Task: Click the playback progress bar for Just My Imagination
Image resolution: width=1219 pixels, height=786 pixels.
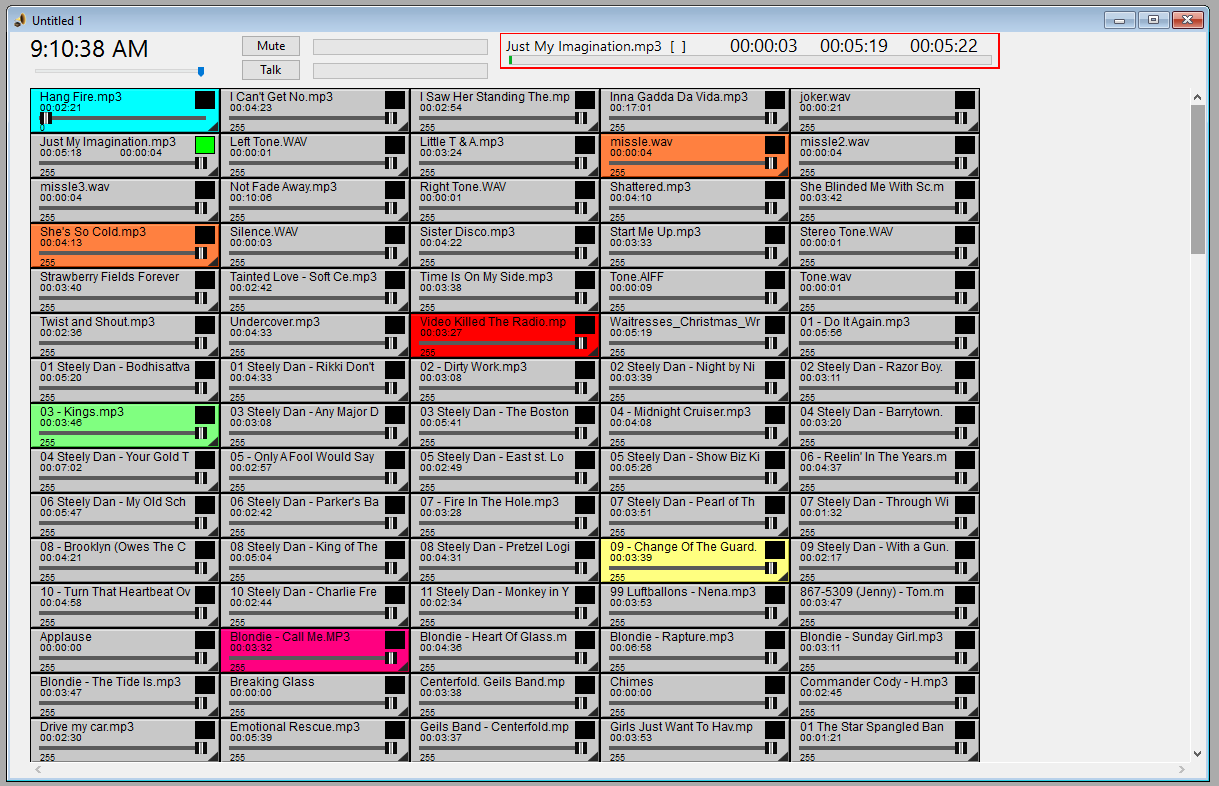Action: pos(750,60)
